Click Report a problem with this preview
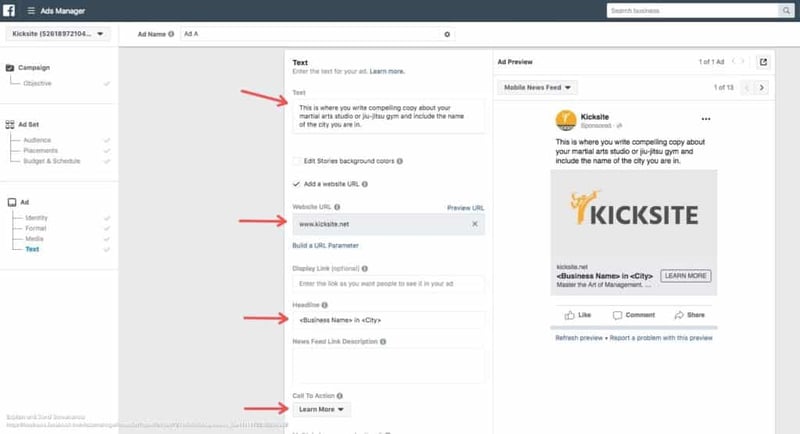Image resolution: width=800 pixels, height=434 pixels. 661,338
